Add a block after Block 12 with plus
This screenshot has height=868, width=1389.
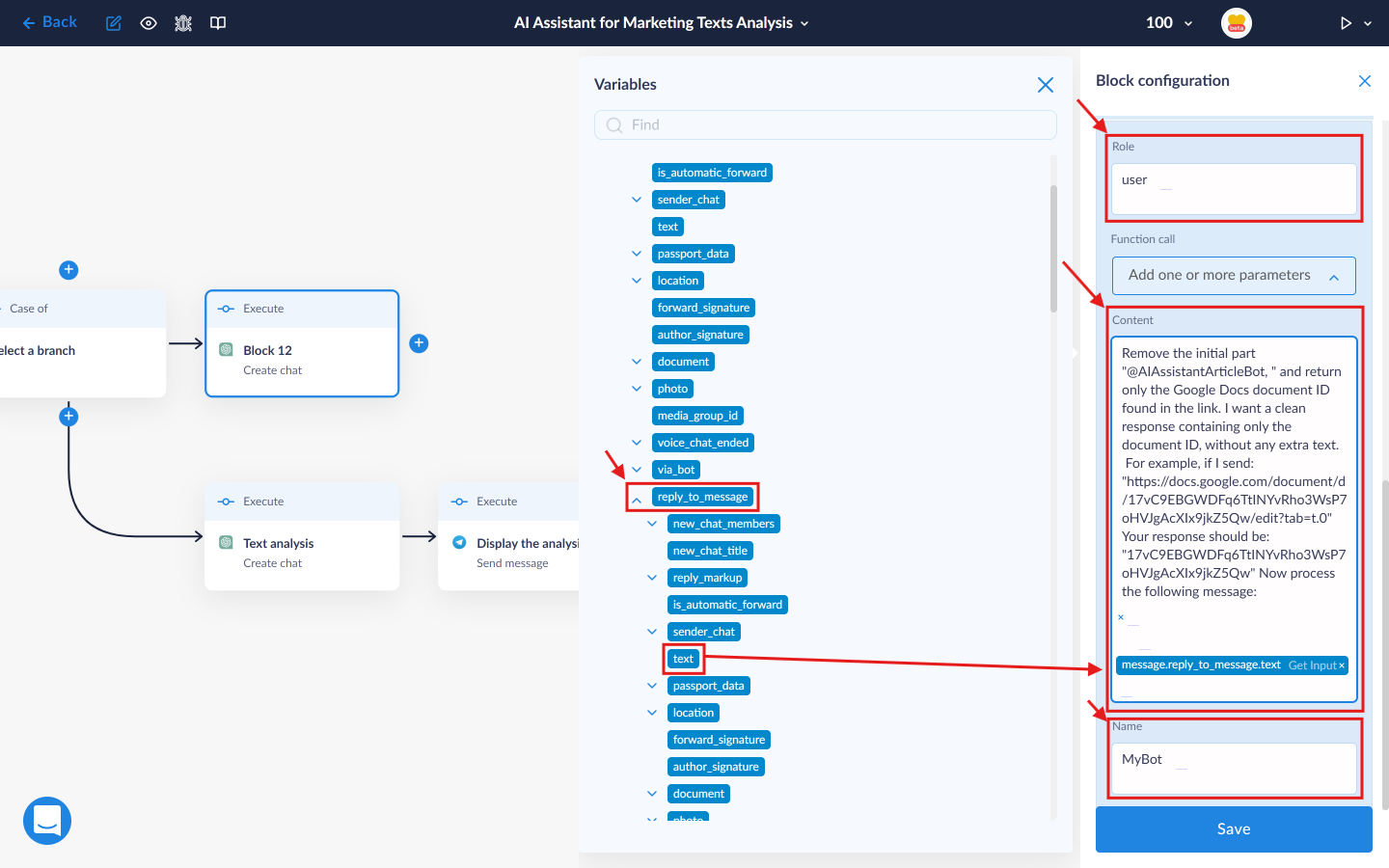click(419, 343)
